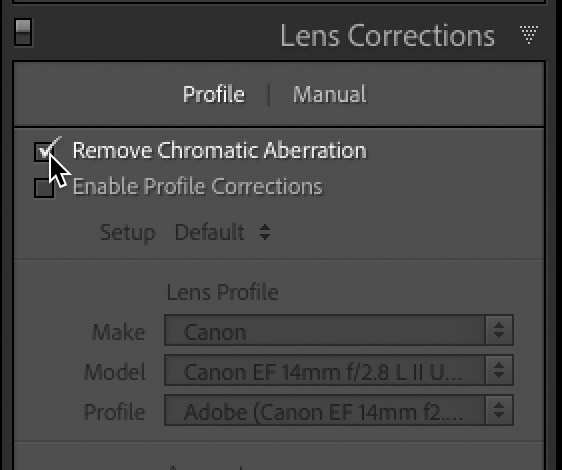Click the Remove Chromatic Aberration text label
Viewport: 562px width, 470px height.
(x=219, y=150)
